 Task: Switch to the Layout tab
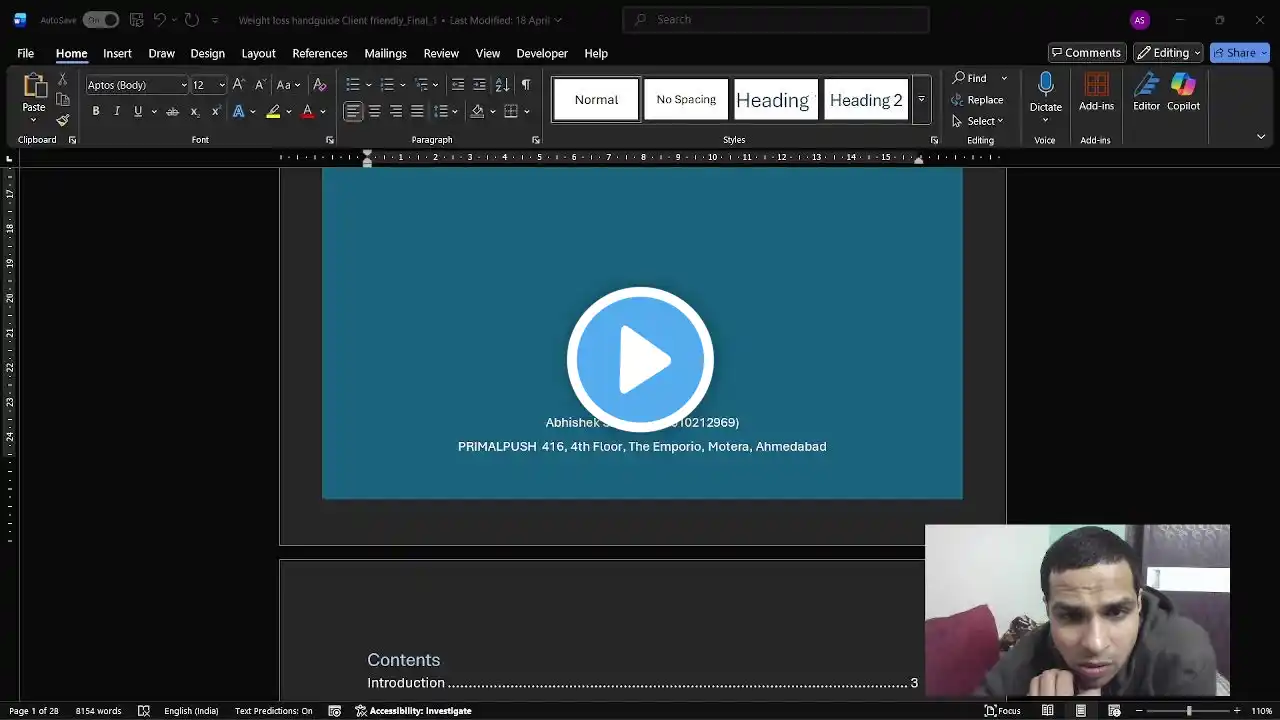258,53
